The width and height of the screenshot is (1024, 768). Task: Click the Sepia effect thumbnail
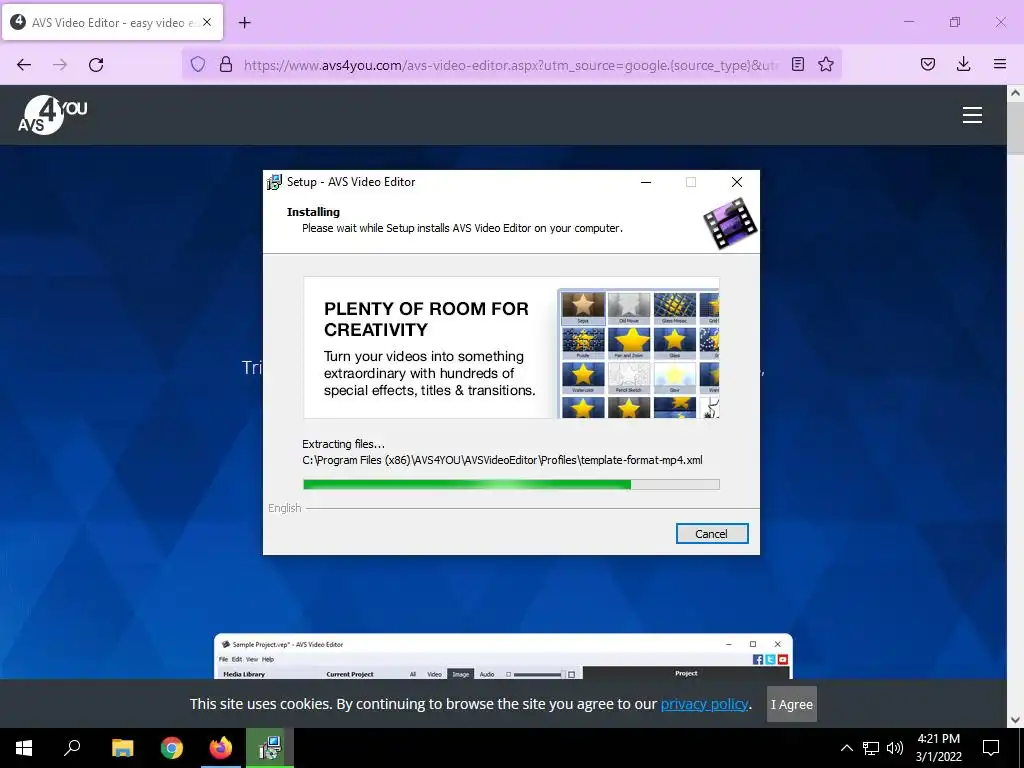(583, 308)
